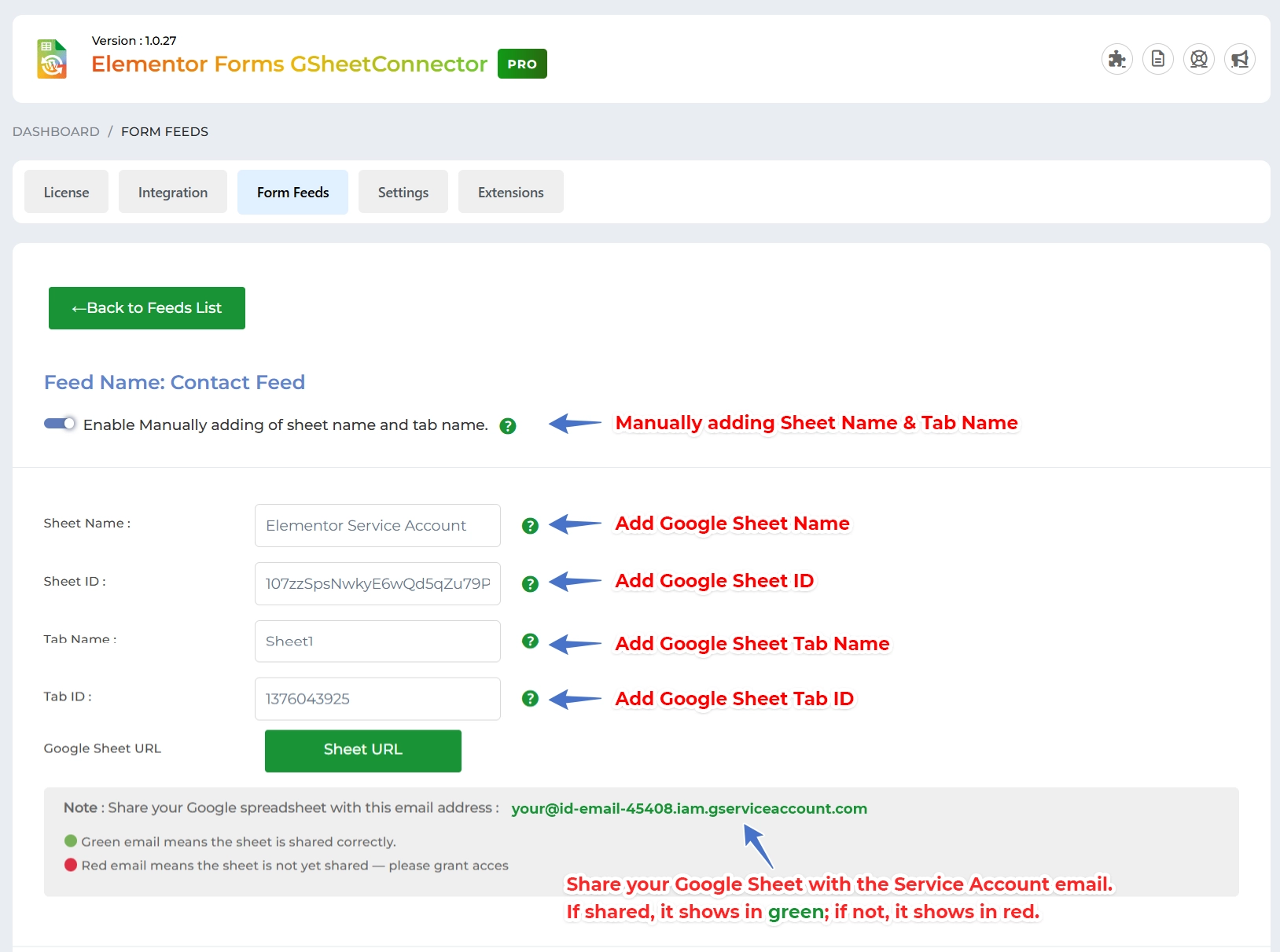Click help icon beside manual enable toggle
This screenshot has width=1280, height=952.
(x=508, y=426)
